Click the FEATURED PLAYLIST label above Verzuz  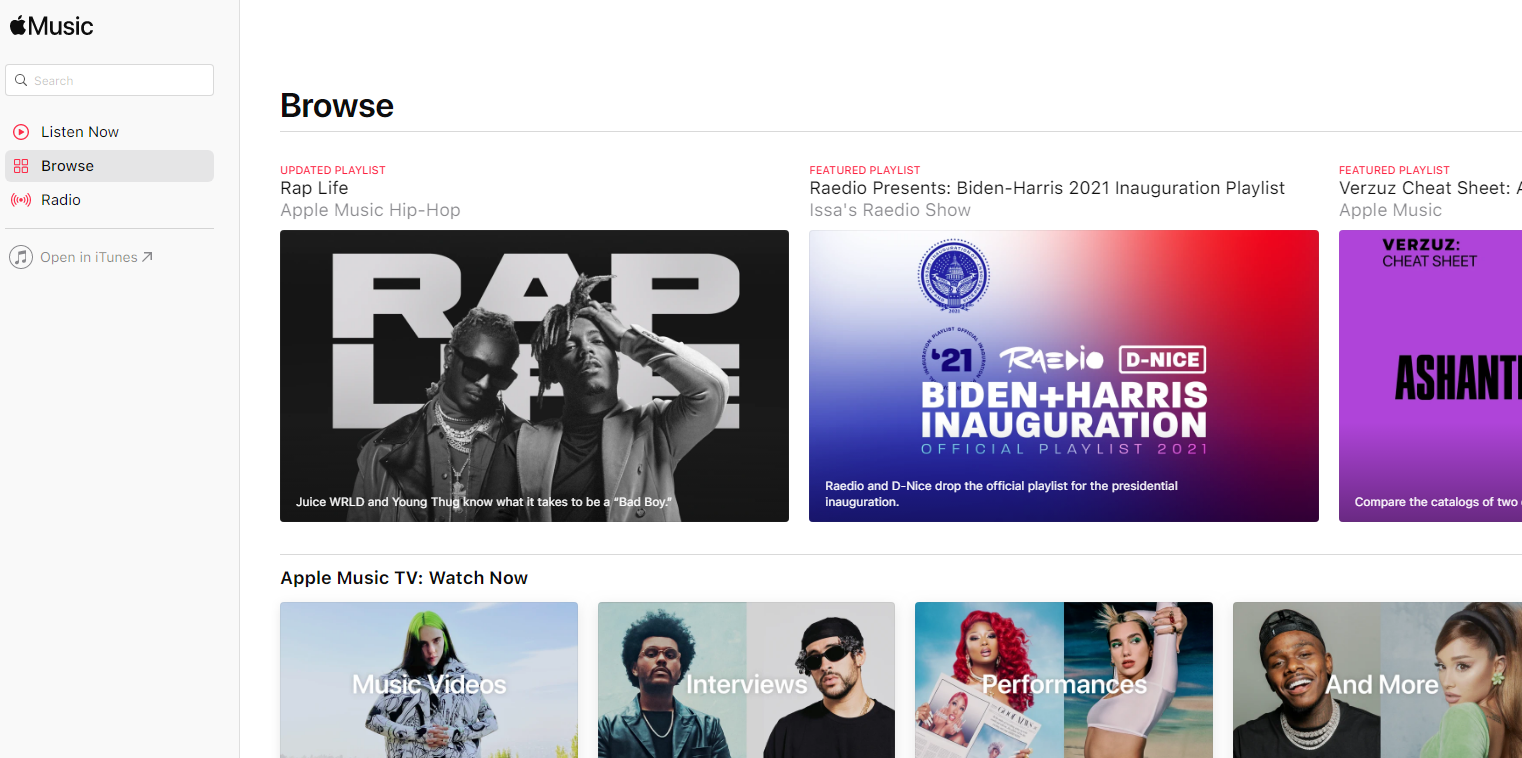click(1394, 170)
